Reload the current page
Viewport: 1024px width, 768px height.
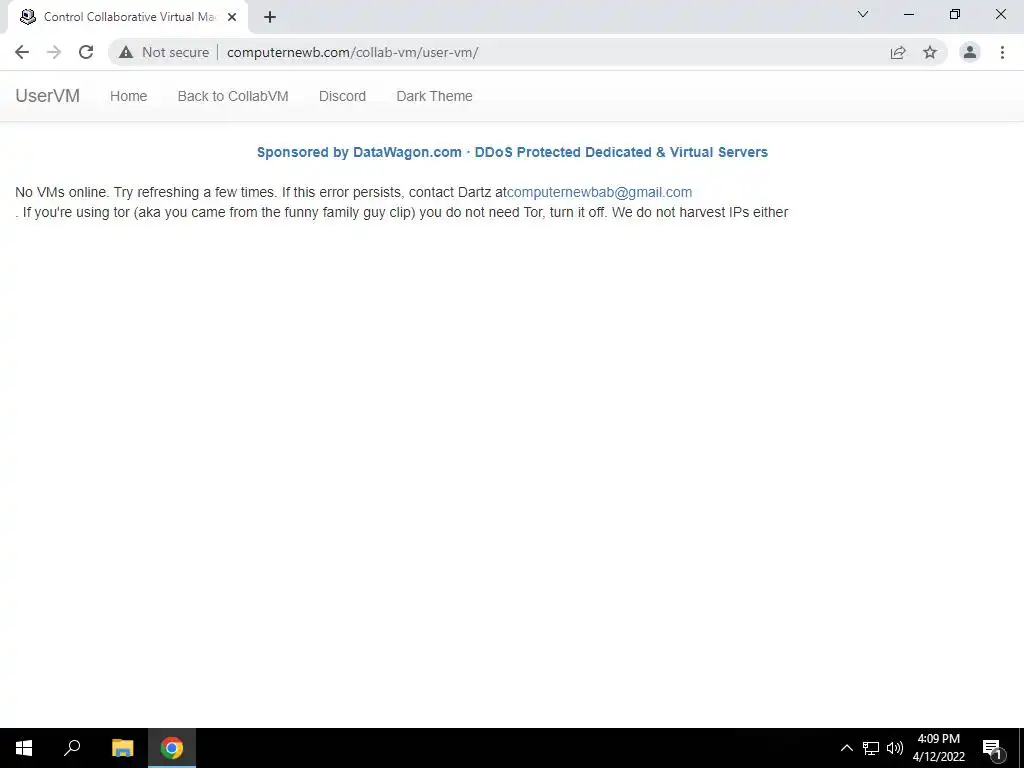pos(86,52)
